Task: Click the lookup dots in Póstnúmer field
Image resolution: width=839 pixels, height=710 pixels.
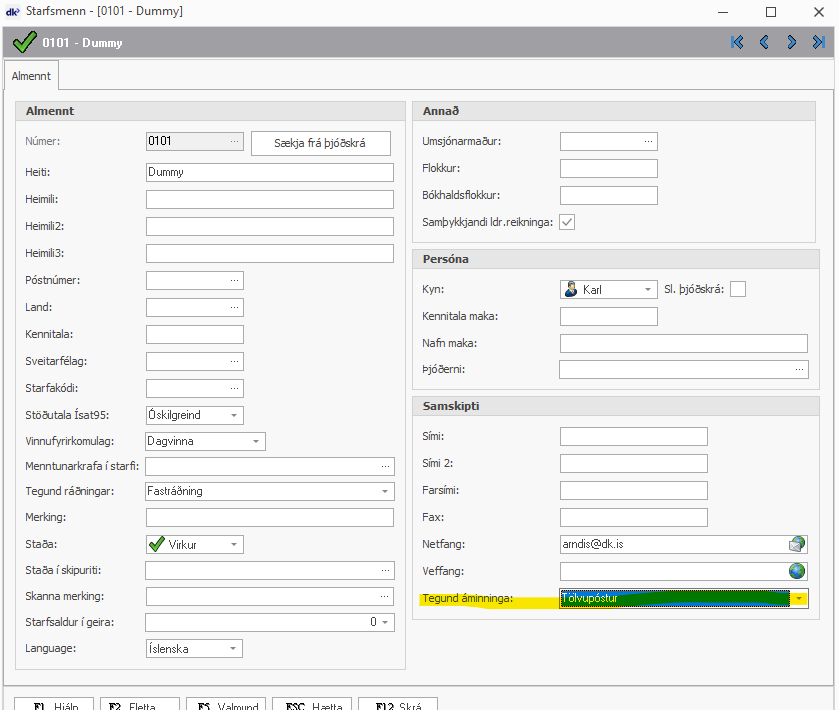Action: (234, 280)
